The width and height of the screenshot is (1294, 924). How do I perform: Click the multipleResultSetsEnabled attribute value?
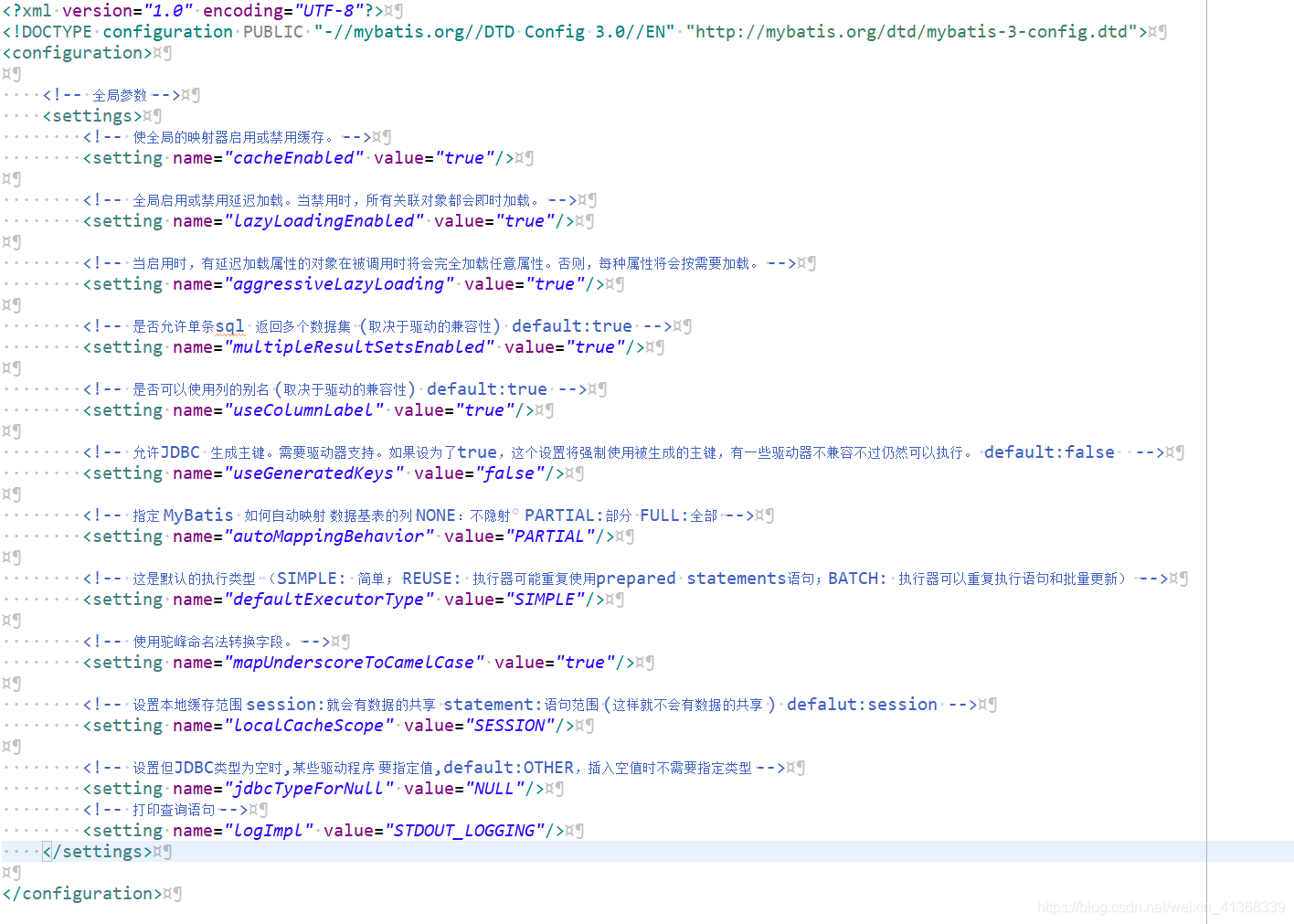pos(359,347)
